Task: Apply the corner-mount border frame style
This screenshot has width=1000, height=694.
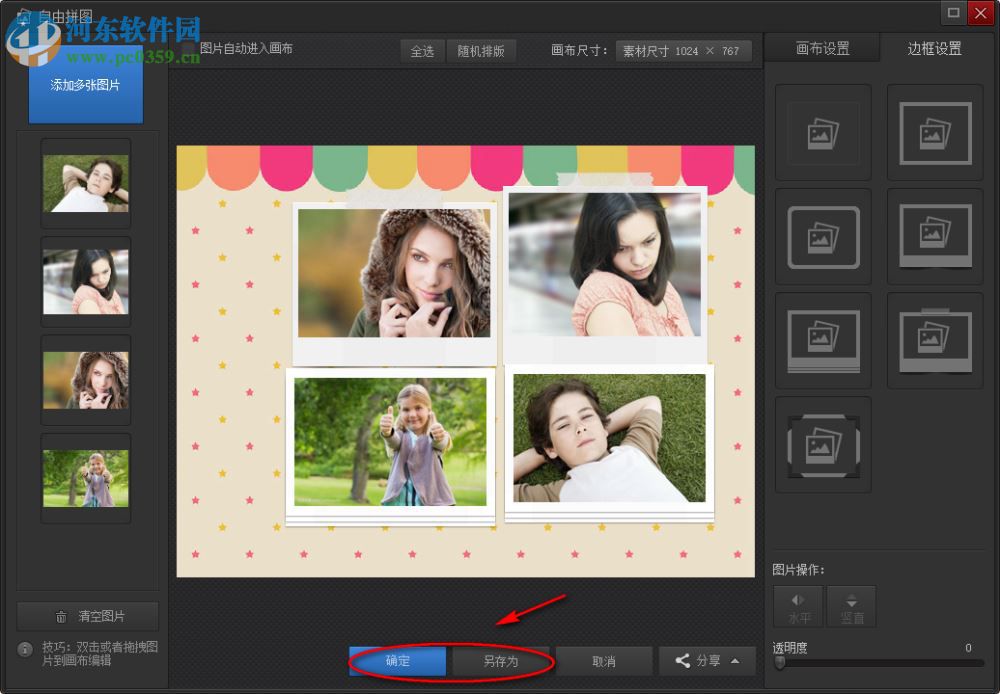Action: click(x=823, y=445)
